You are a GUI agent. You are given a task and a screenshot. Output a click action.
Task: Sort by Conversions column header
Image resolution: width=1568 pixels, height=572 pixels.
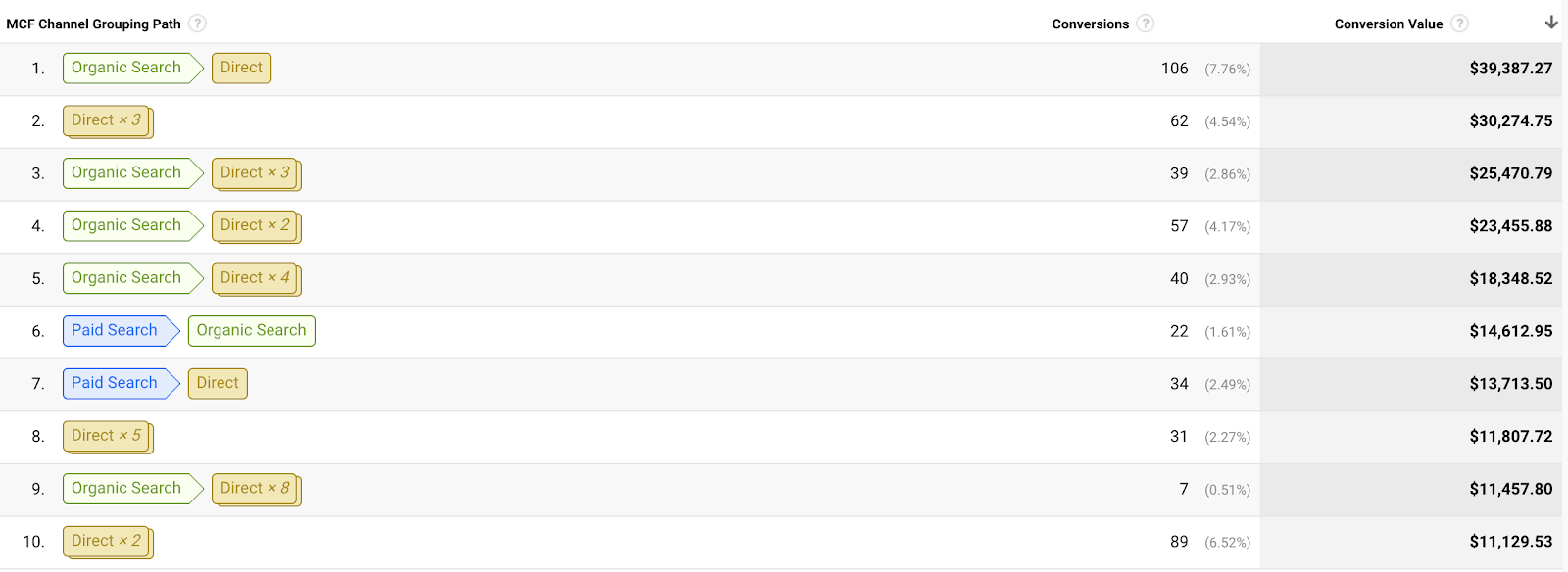[x=1090, y=24]
